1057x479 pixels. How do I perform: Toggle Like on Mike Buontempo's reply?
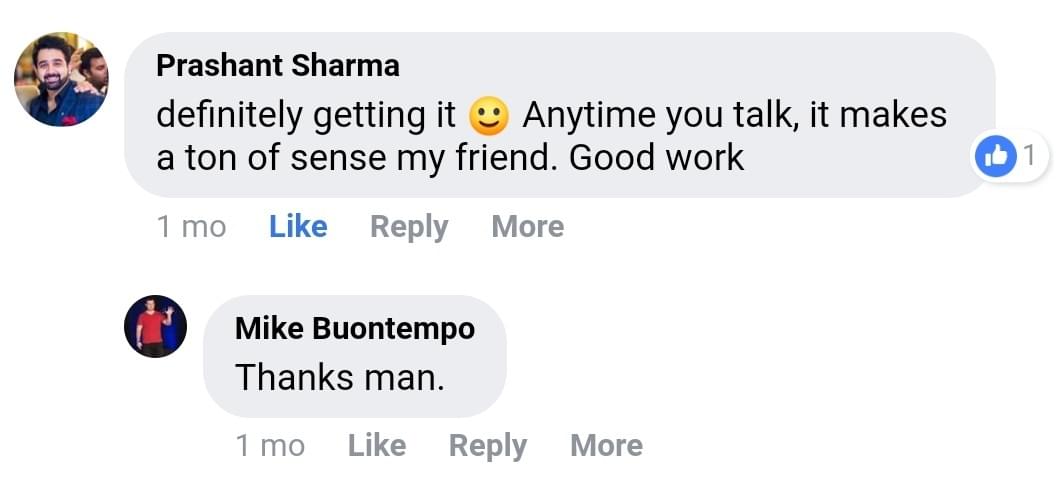pos(377,445)
